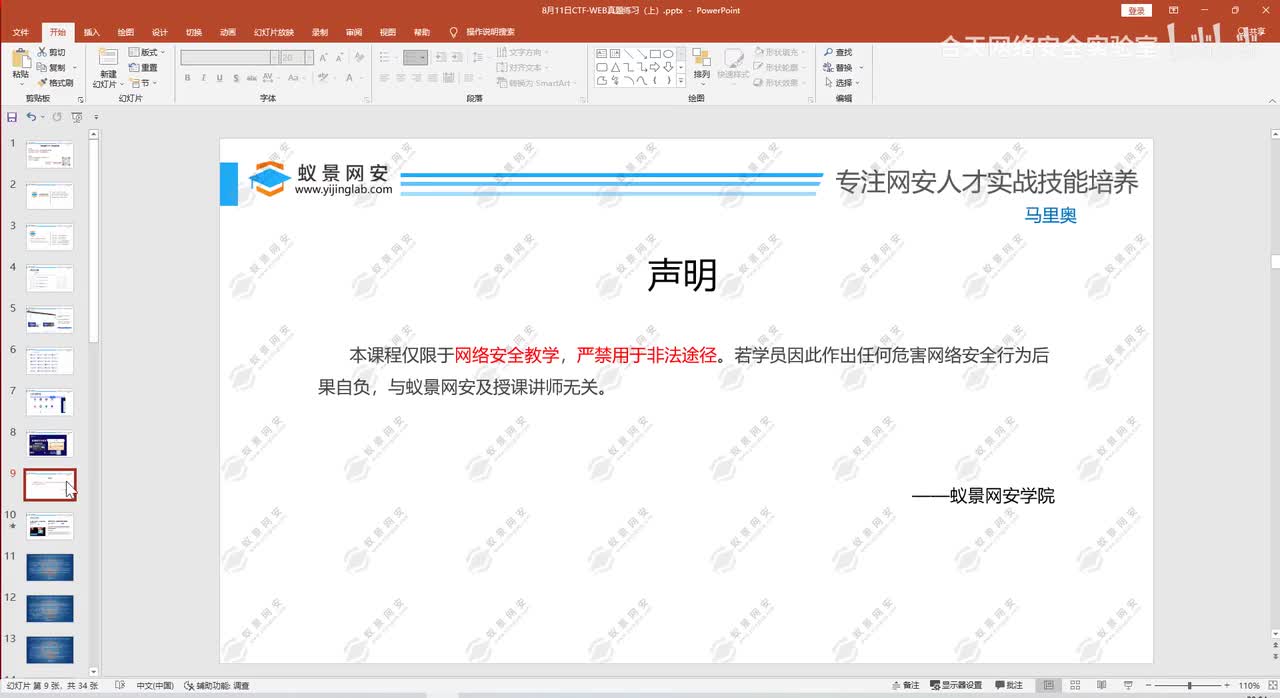The image size is (1280, 698).
Task: Select slide 5 thumbnail
Action: pyautogui.click(x=50, y=320)
